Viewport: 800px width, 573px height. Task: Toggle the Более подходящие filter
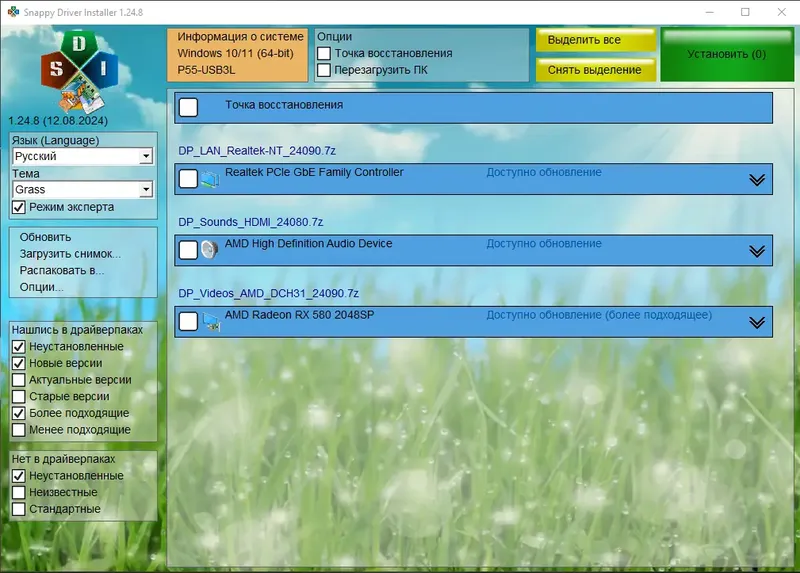(x=19, y=413)
